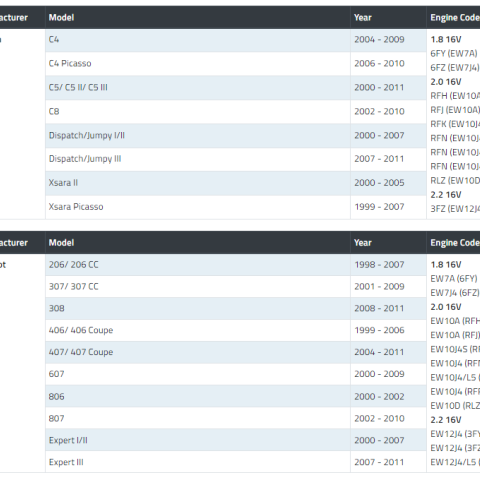This screenshot has height=480, width=480.
Task: Click the 2006 - 2010 year cell
Action: [388, 64]
